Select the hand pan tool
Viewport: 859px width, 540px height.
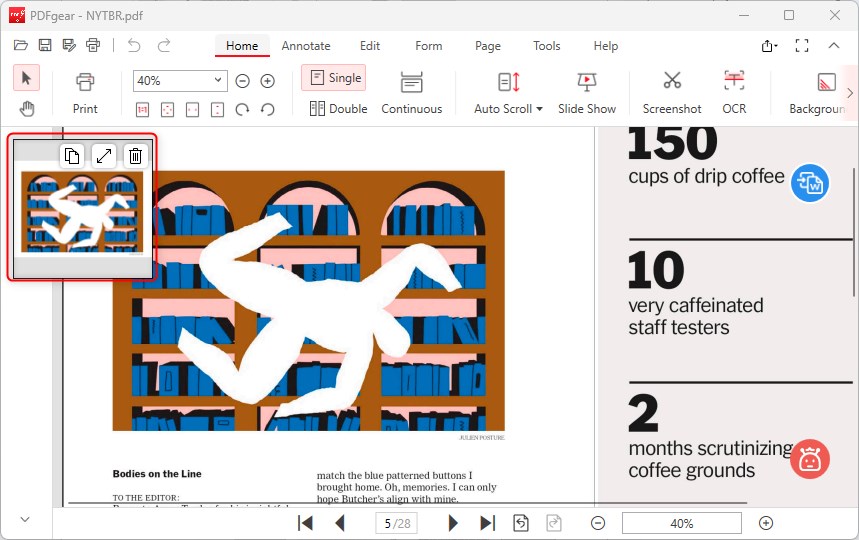pos(27,109)
